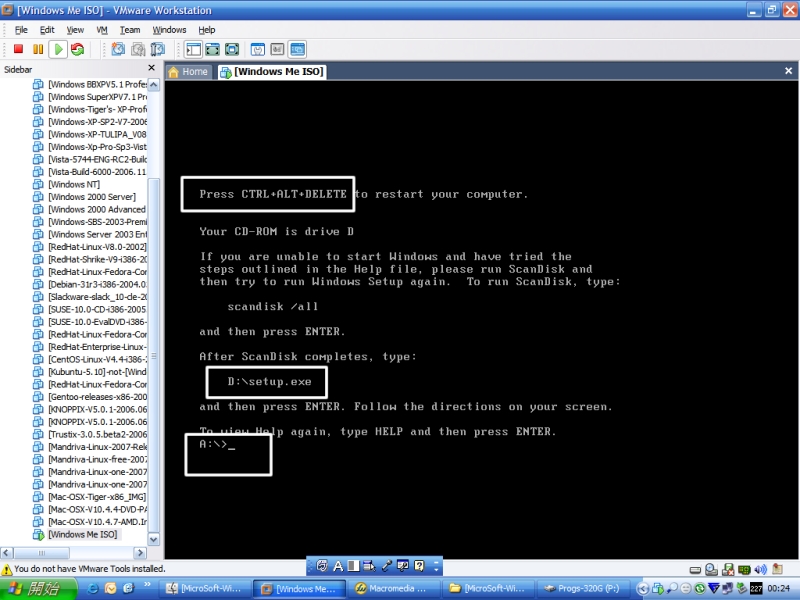Take a snapshot with the snapshot toolbar icon
Image resolution: width=800 pixels, height=600 pixels.
point(118,49)
